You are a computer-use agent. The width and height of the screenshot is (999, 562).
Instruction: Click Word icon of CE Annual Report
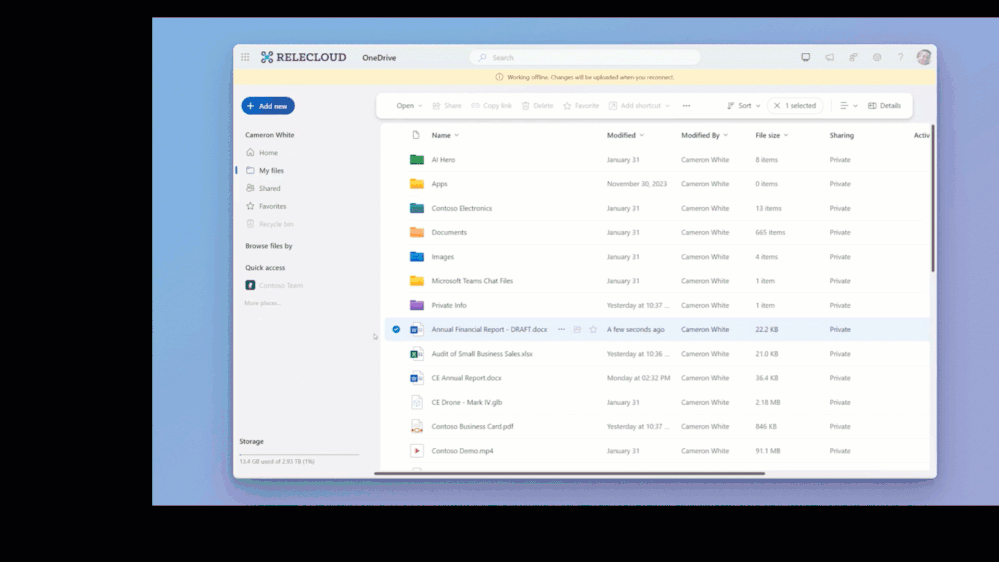click(x=417, y=378)
